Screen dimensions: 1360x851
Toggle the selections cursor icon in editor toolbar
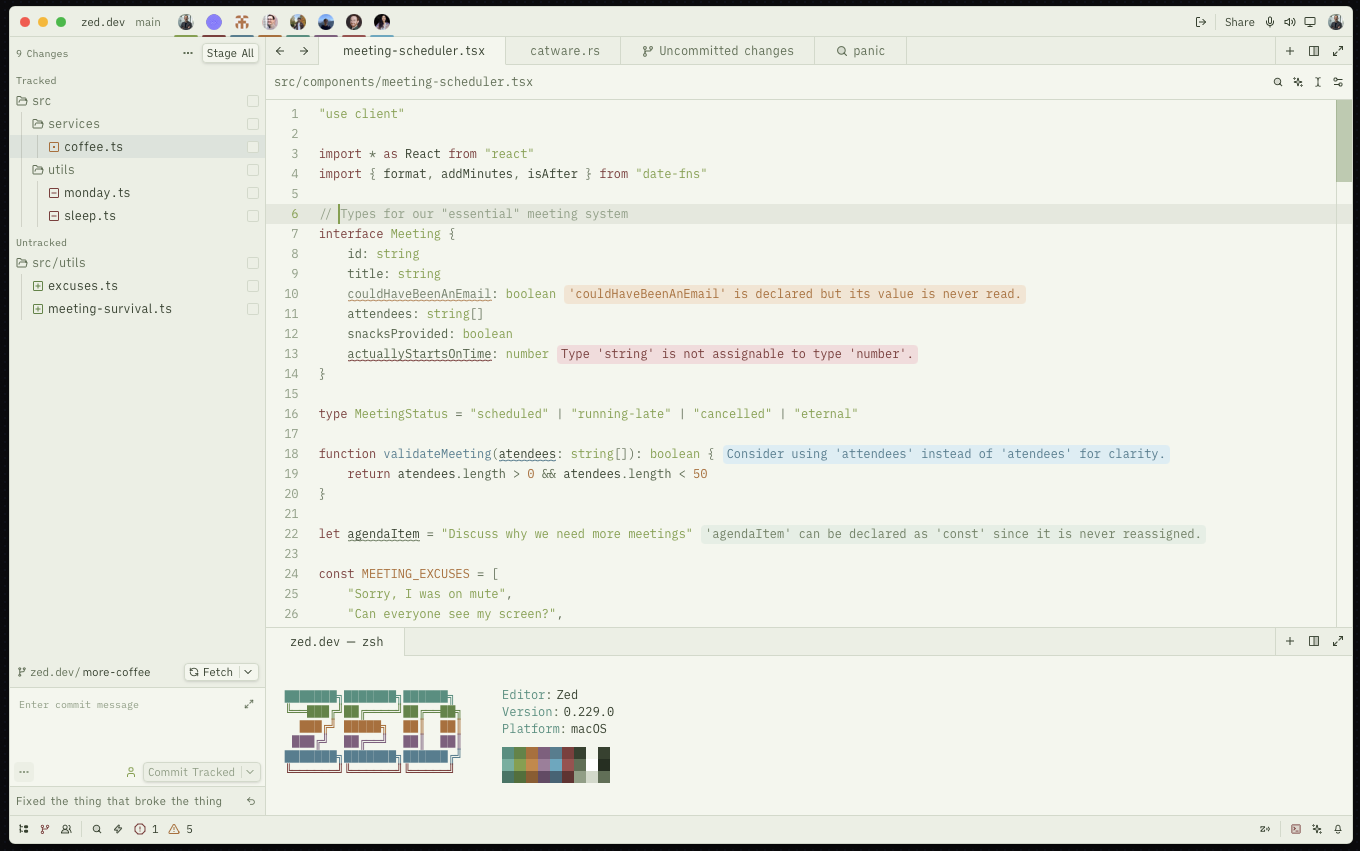tap(1318, 82)
